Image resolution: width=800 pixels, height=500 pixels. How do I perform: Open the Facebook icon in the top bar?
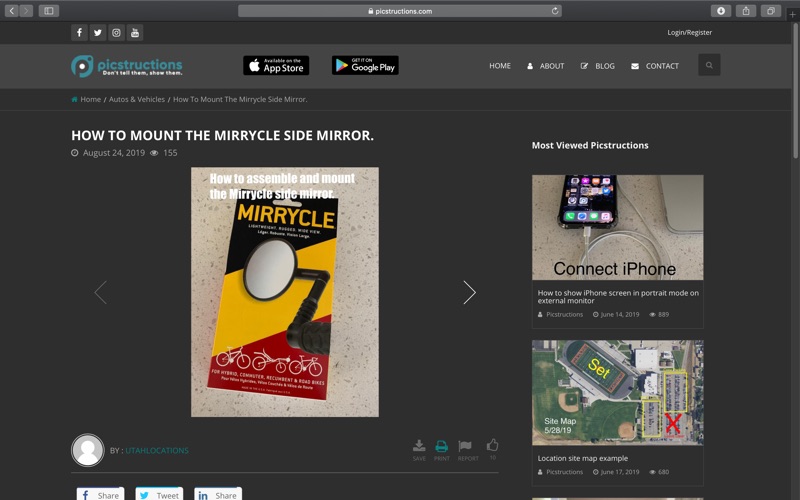click(79, 33)
